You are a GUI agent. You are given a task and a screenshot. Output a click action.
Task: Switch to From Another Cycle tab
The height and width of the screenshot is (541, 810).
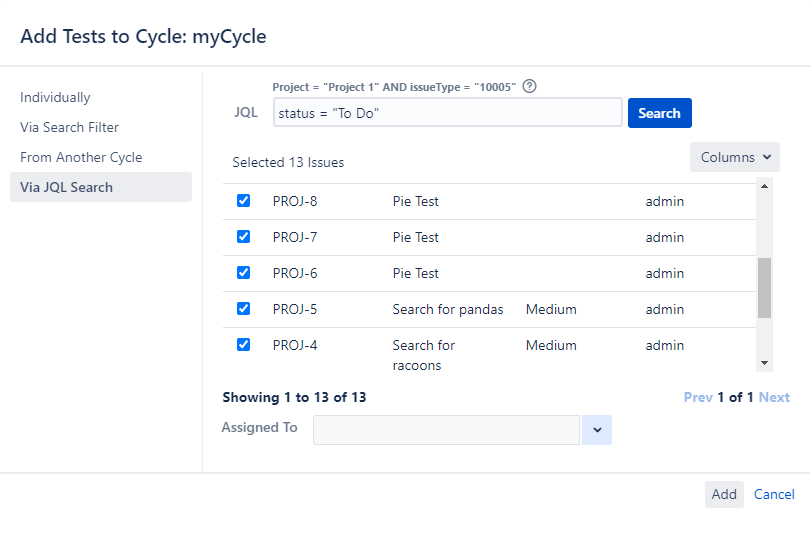point(81,157)
